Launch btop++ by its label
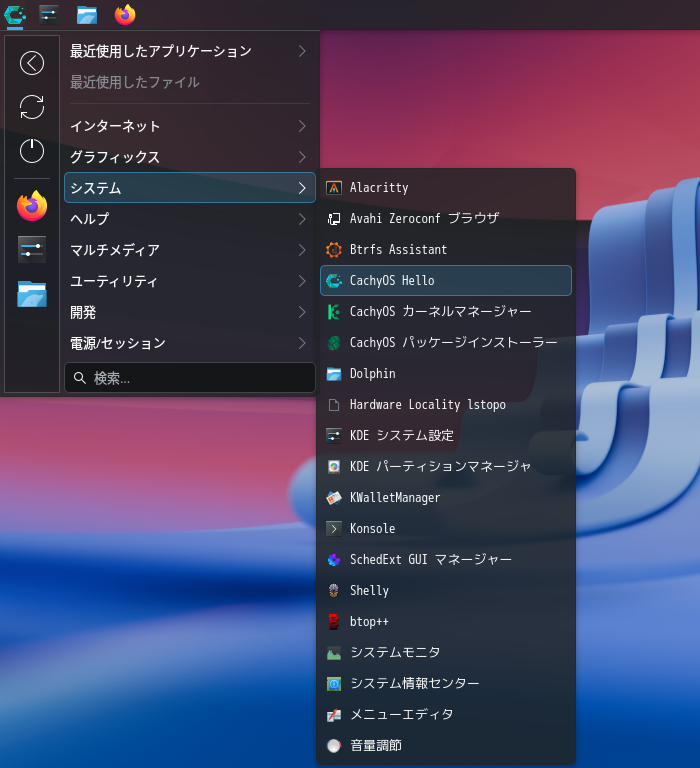700x768 pixels. click(x=369, y=622)
